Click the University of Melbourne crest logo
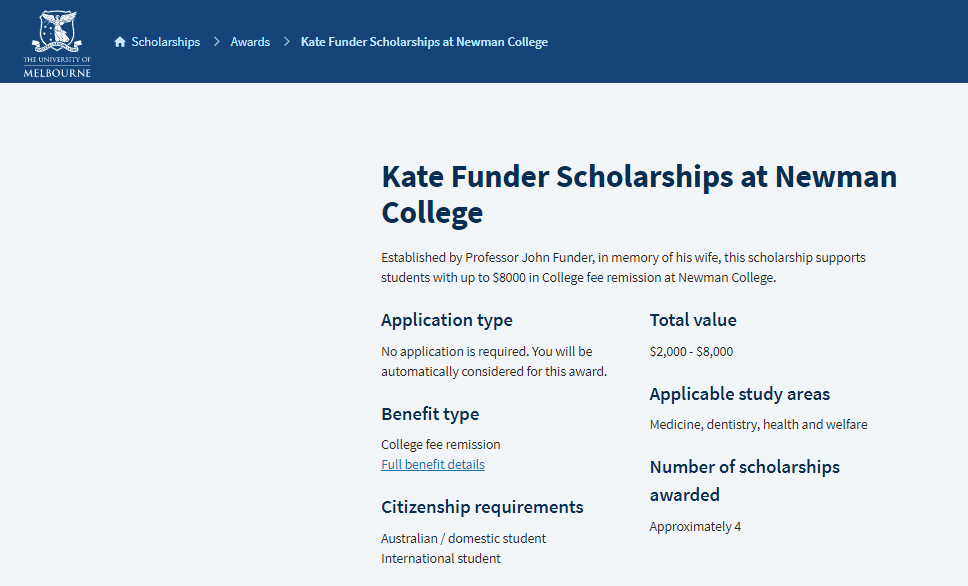968x586 pixels. 57,43
